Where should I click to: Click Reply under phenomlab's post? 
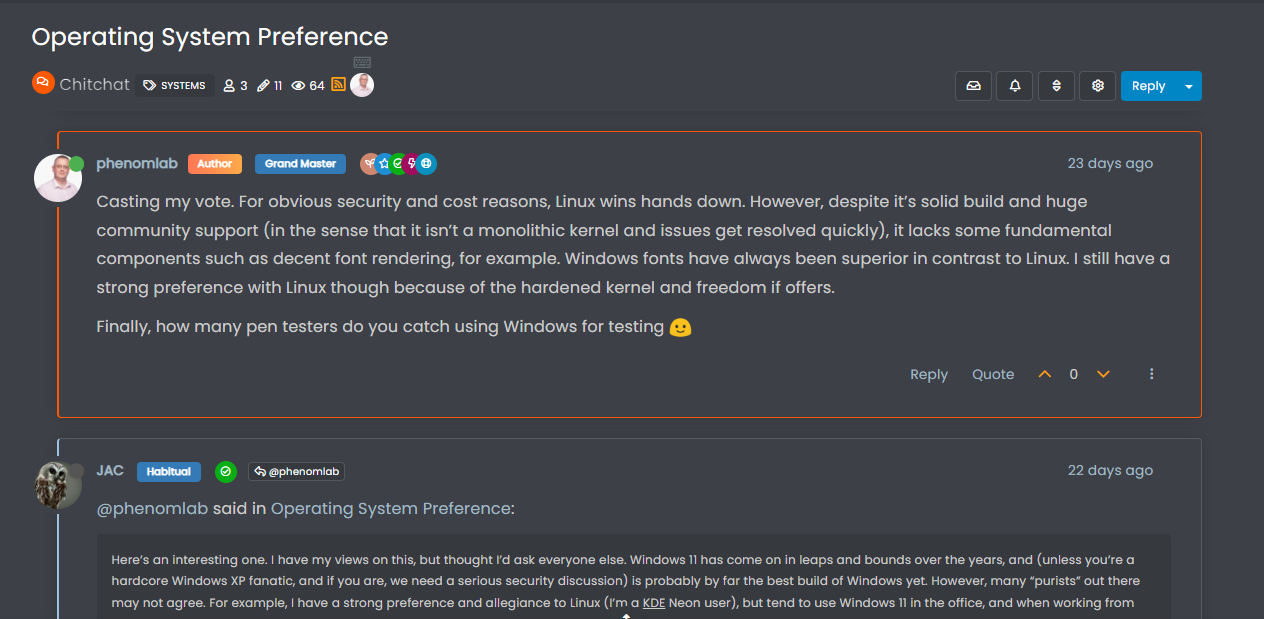tap(928, 374)
